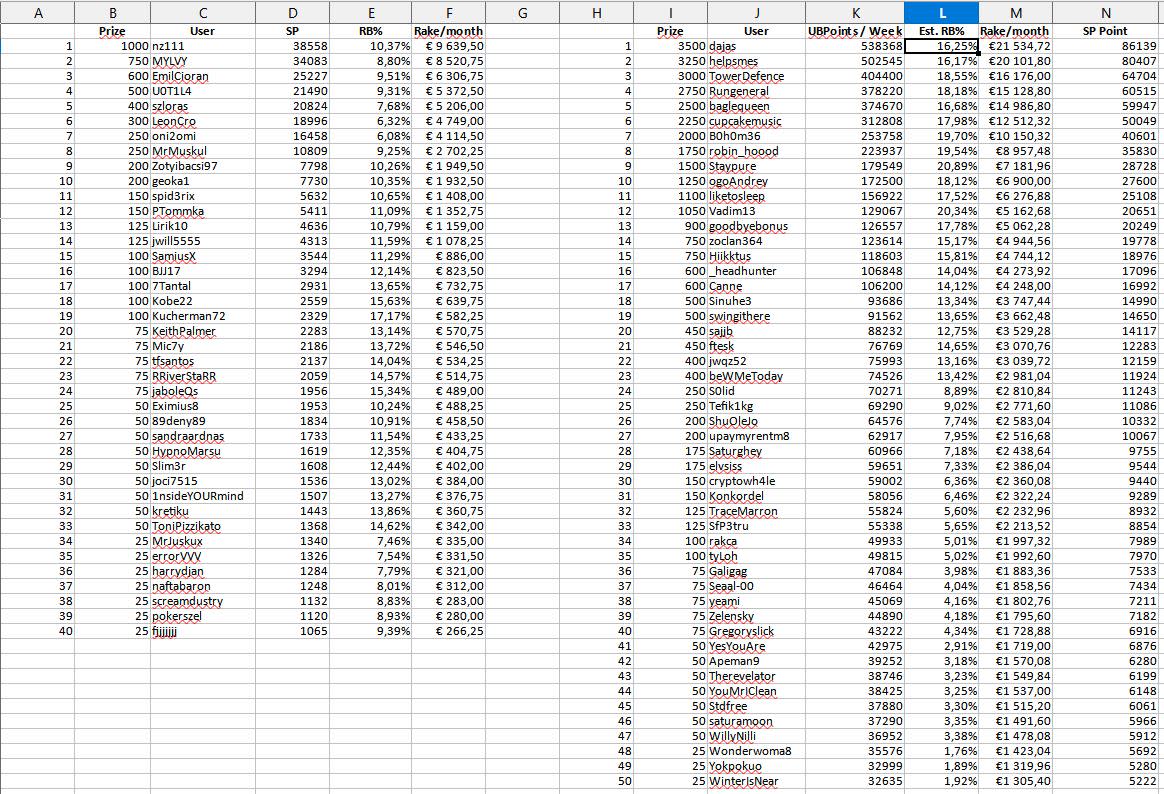Click the user cell 'U0T1L4'
Screen dimensions: 1164x794
click(x=203, y=91)
